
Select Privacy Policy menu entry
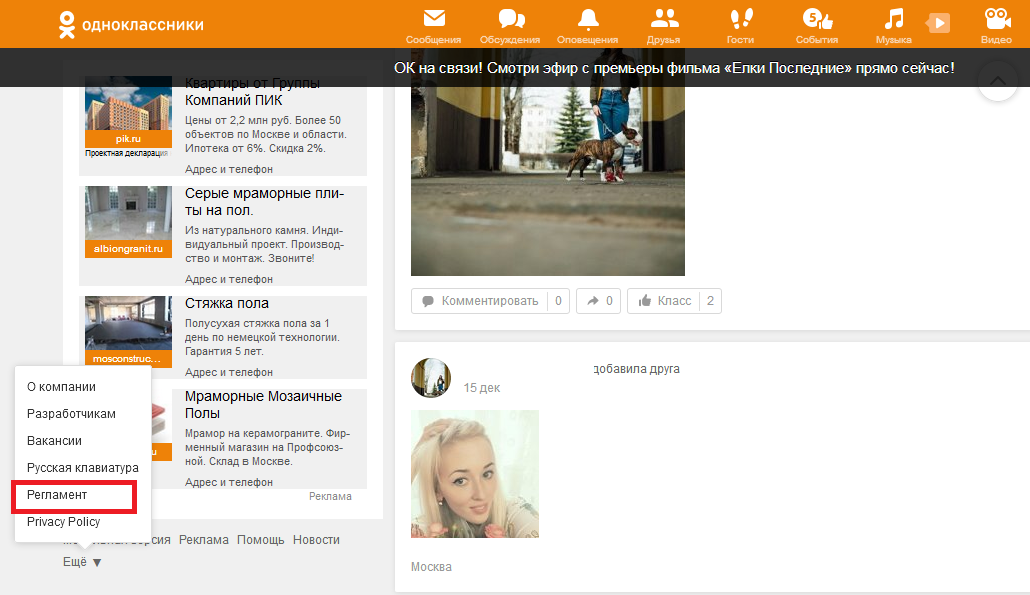[63, 522]
